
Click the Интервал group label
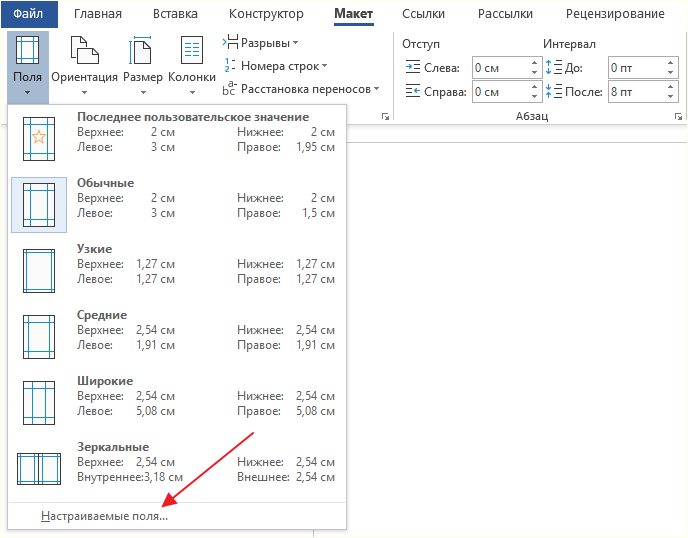(569, 44)
